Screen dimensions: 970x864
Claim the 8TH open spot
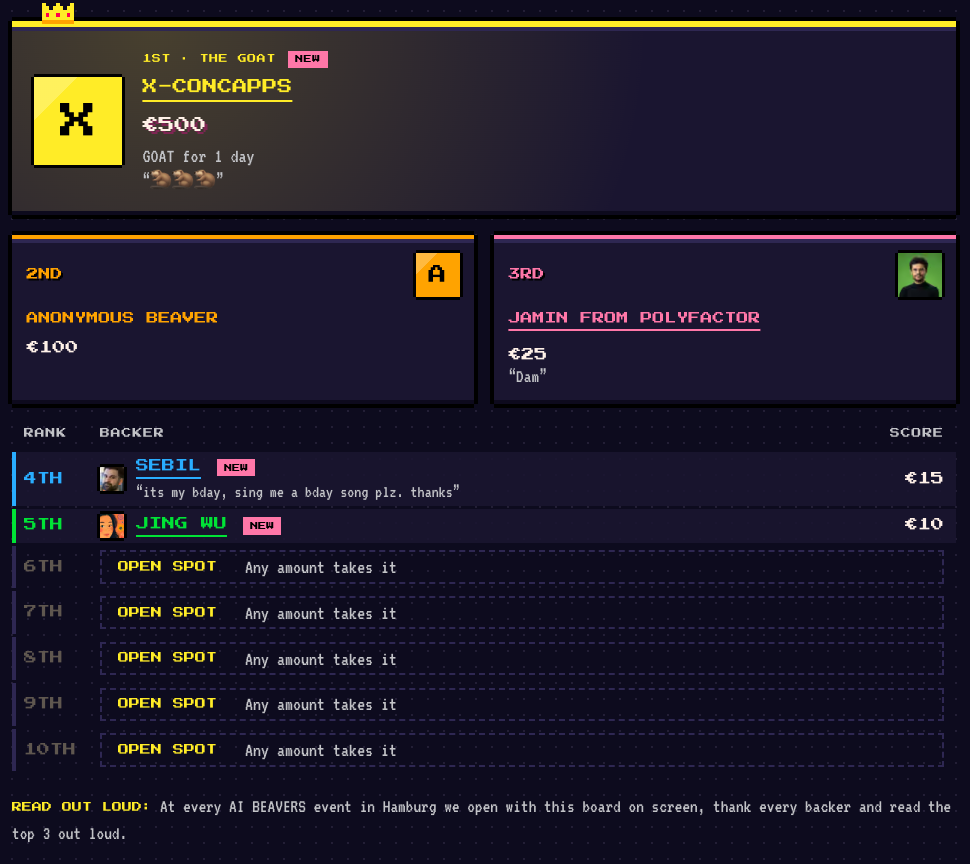(x=521, y=659)
